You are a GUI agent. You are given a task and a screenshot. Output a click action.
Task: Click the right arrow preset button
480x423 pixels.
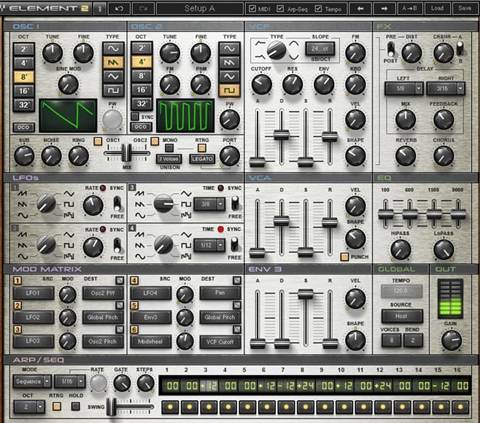click(384, 8)
